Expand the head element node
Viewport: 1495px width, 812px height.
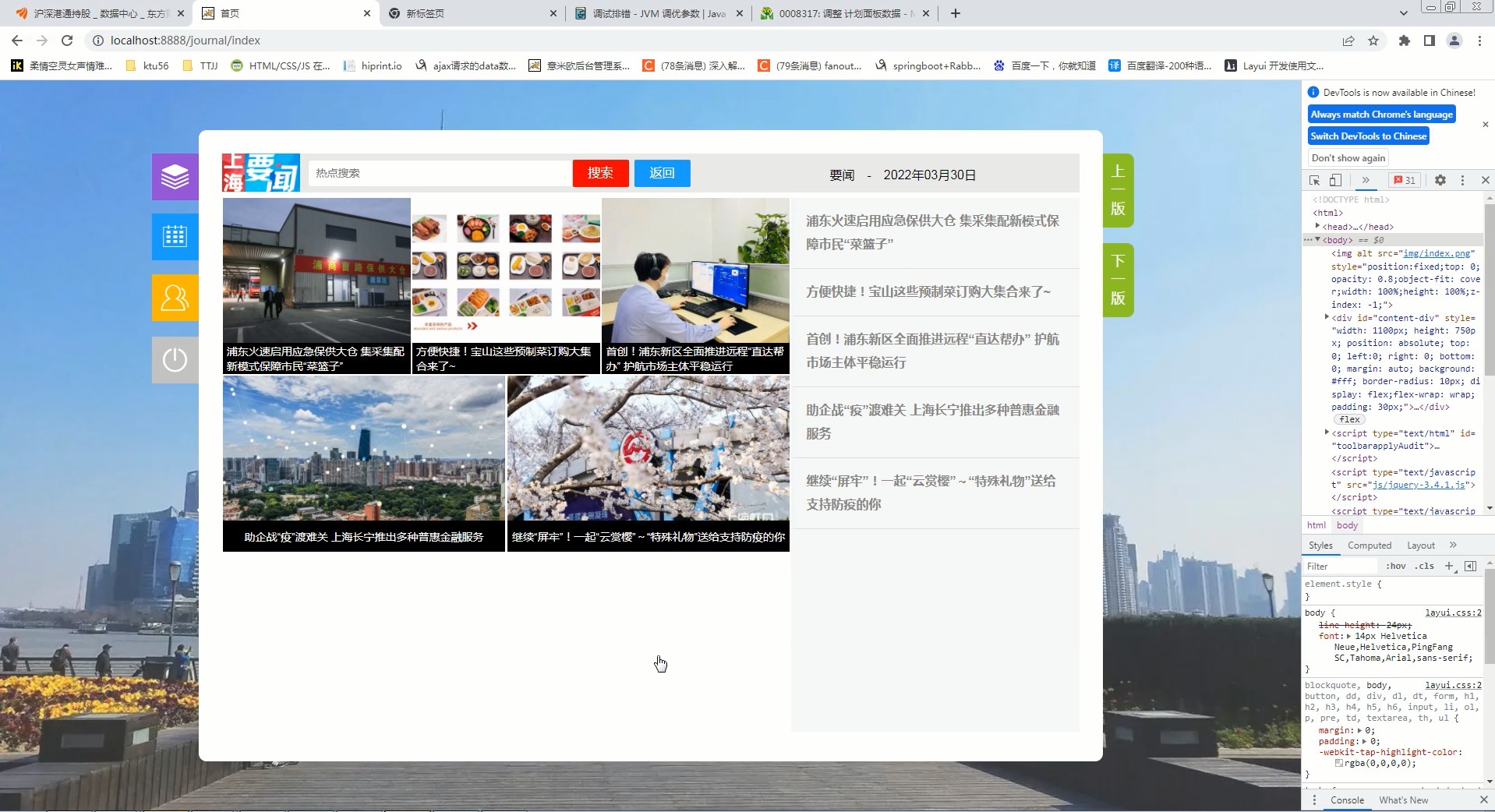tap(1317, 226)
